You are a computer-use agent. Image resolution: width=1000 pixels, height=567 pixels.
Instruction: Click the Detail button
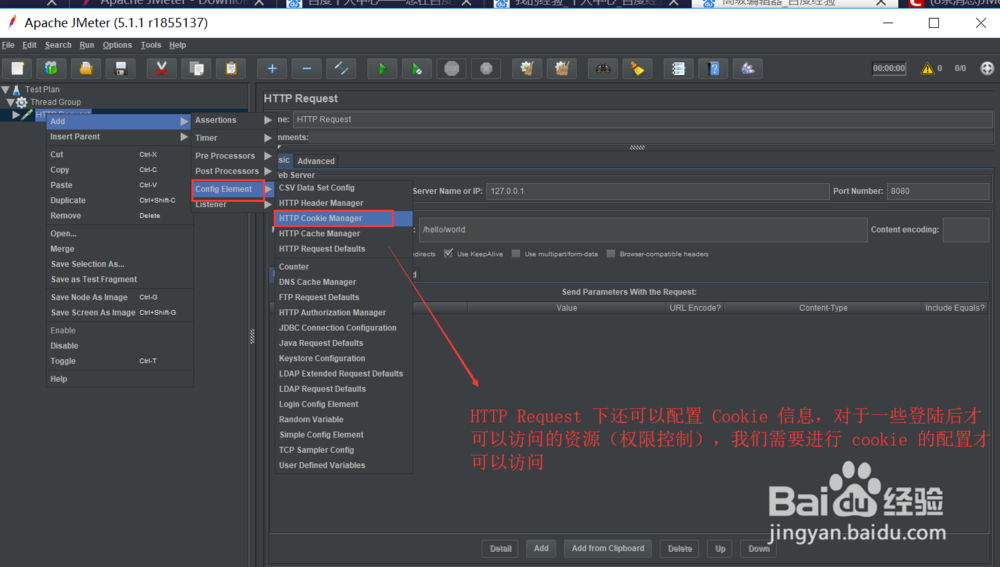pyautogui.click(x=501, y=549)
